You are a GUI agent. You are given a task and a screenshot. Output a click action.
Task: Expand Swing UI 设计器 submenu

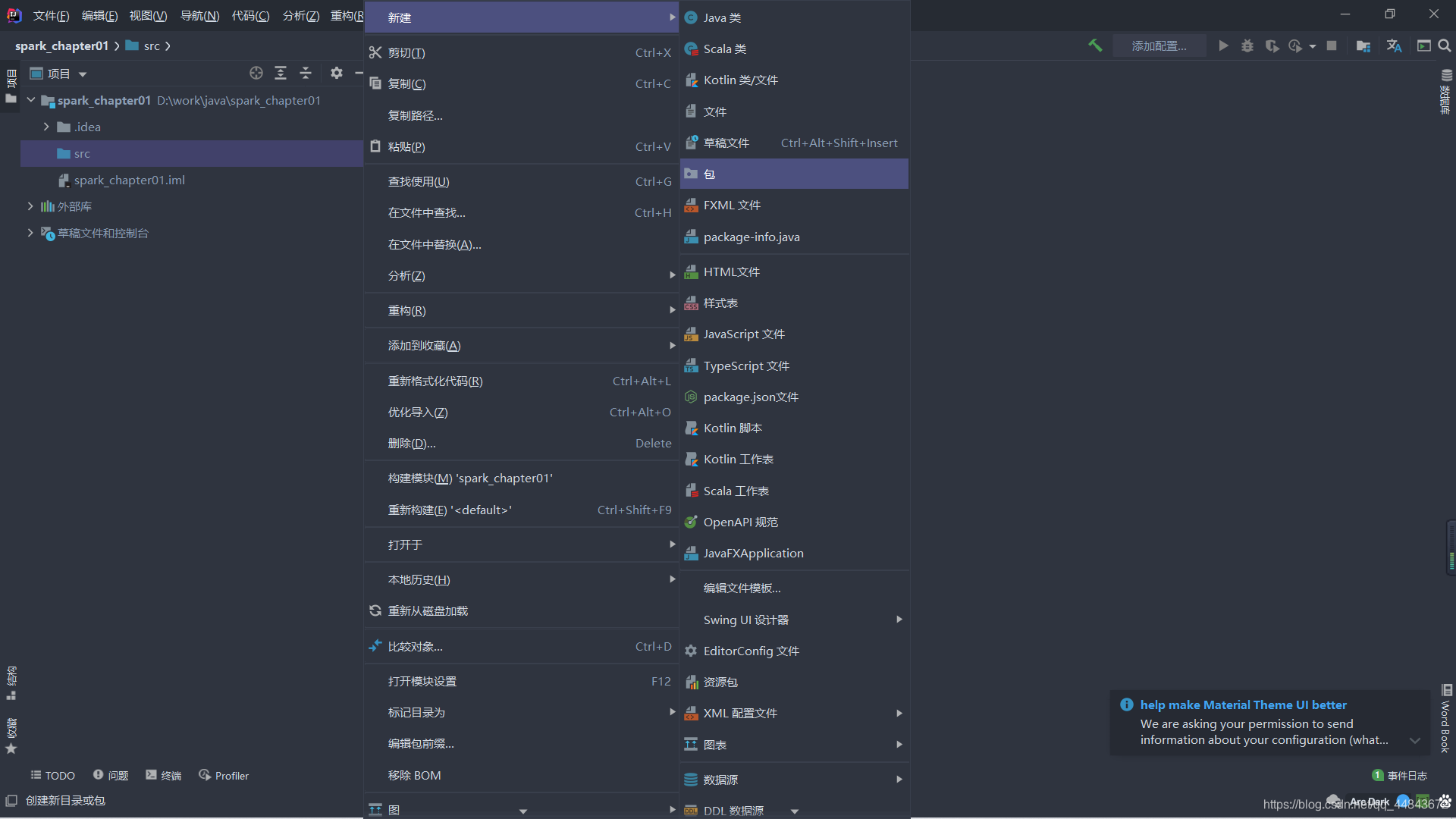tap(794, 620)
